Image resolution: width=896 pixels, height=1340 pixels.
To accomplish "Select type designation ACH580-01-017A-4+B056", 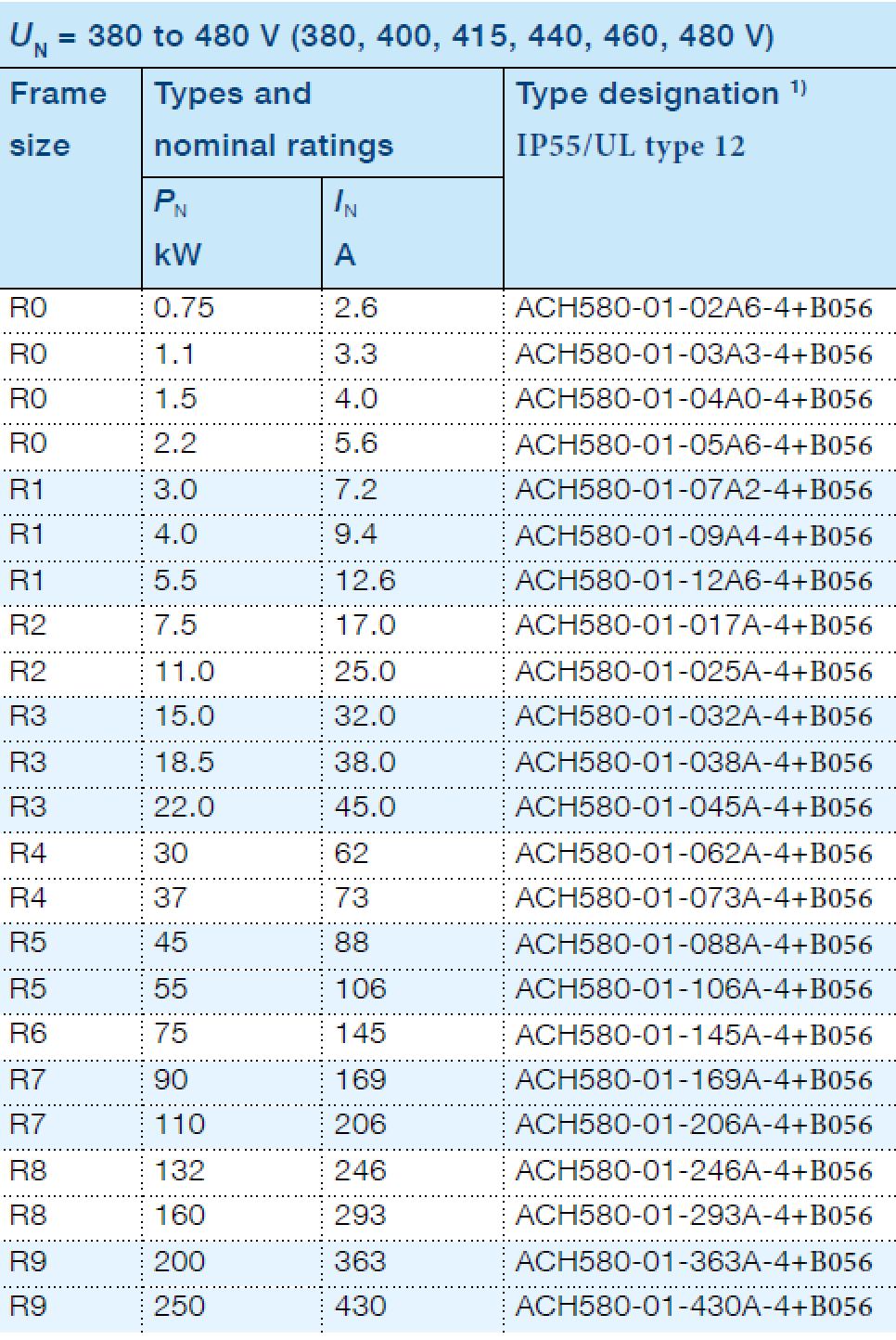I will (694, 625).
